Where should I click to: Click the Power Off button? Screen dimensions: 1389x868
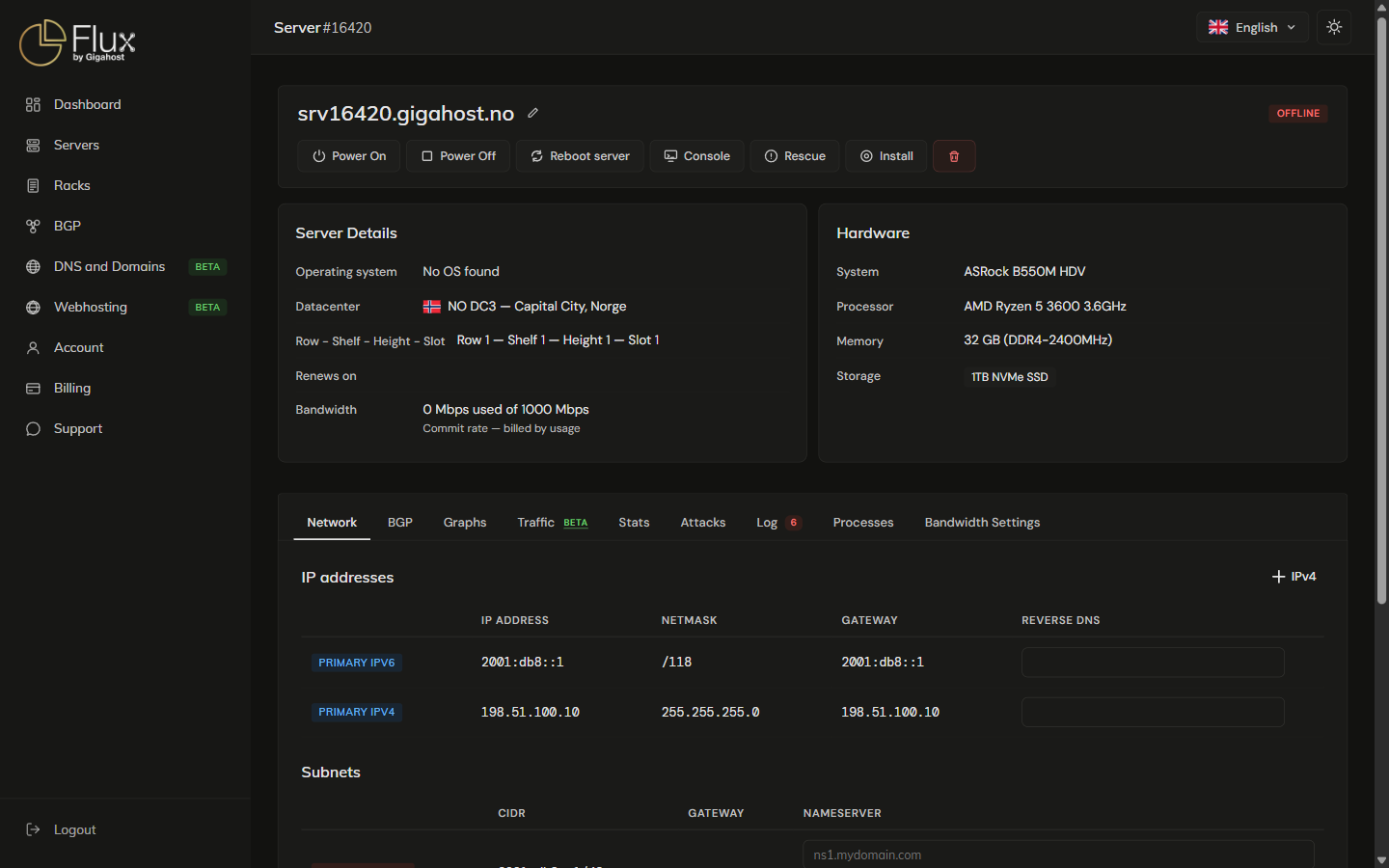(x=458, y=156)
